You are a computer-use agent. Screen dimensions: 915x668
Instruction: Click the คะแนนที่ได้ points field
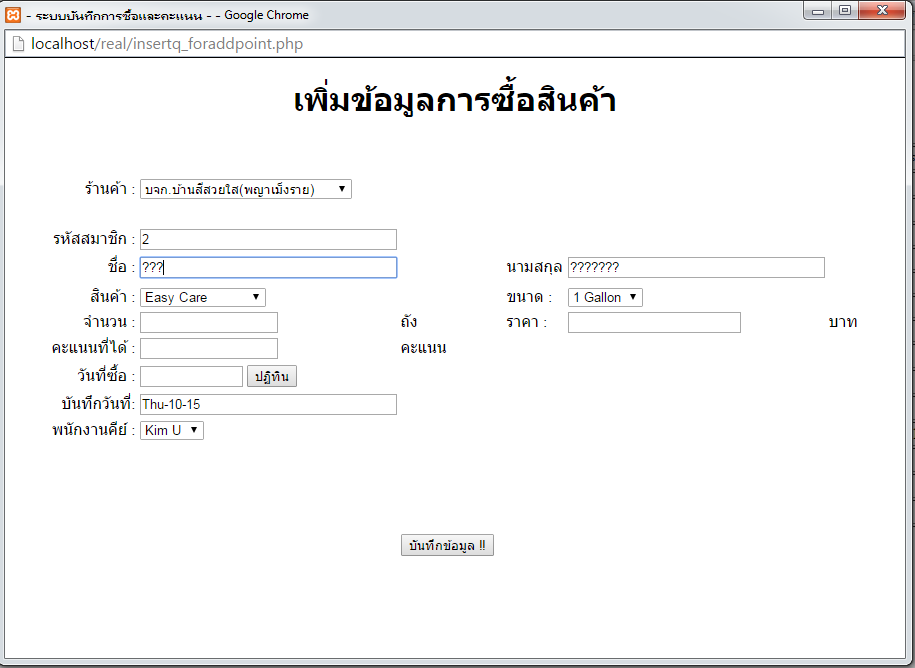(x=209, y=348)
